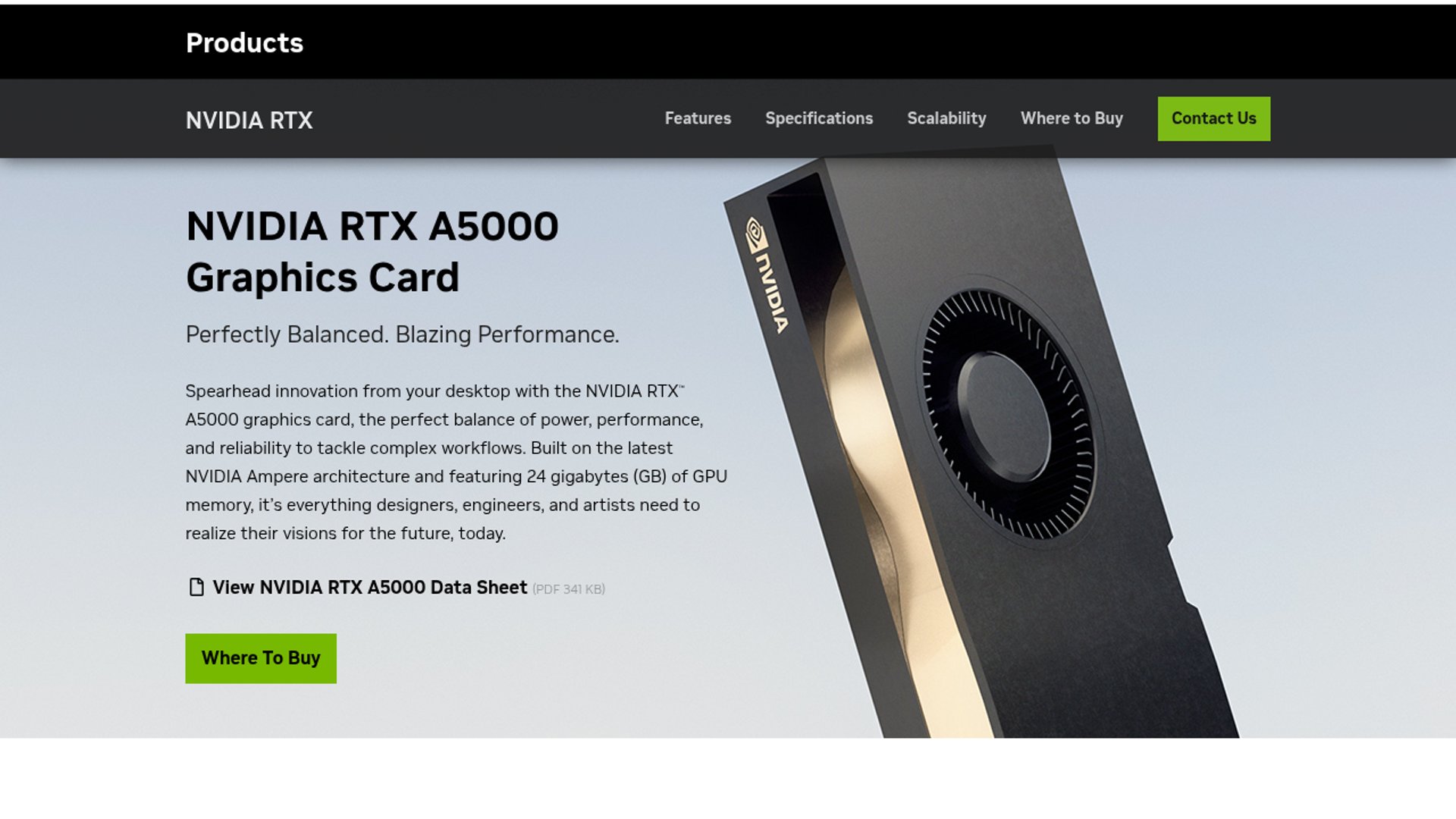Select Where to Buy in navigation bar

[x=1072, y=119]
